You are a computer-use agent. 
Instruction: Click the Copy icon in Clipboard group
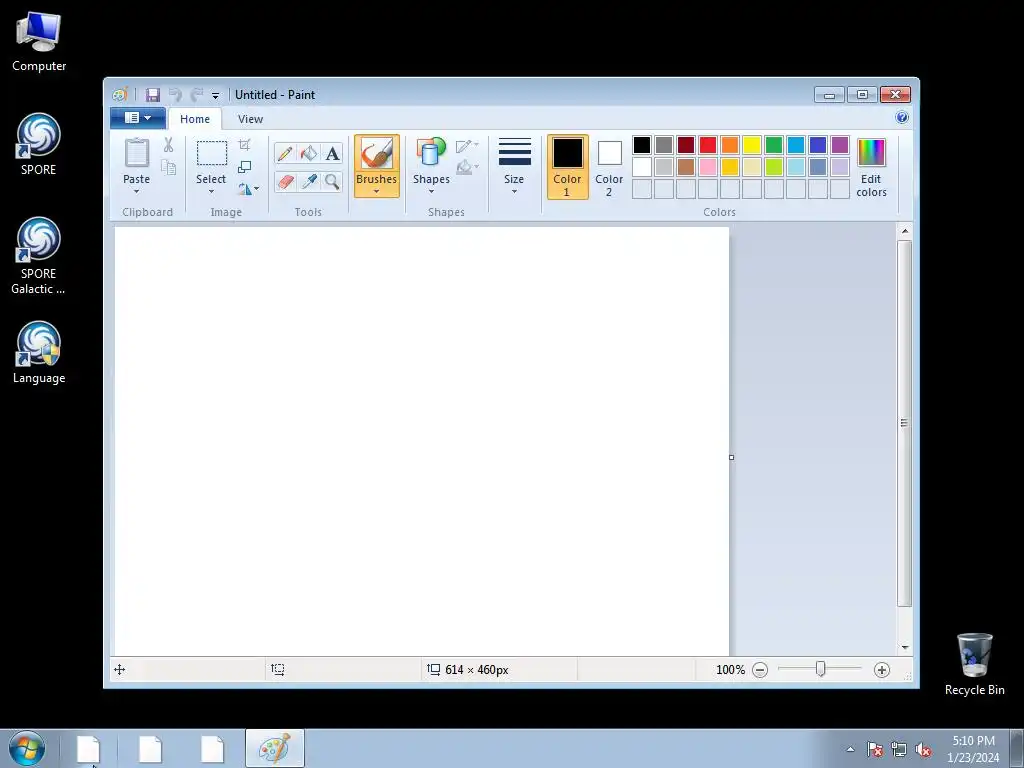click(x=168, y=168)
